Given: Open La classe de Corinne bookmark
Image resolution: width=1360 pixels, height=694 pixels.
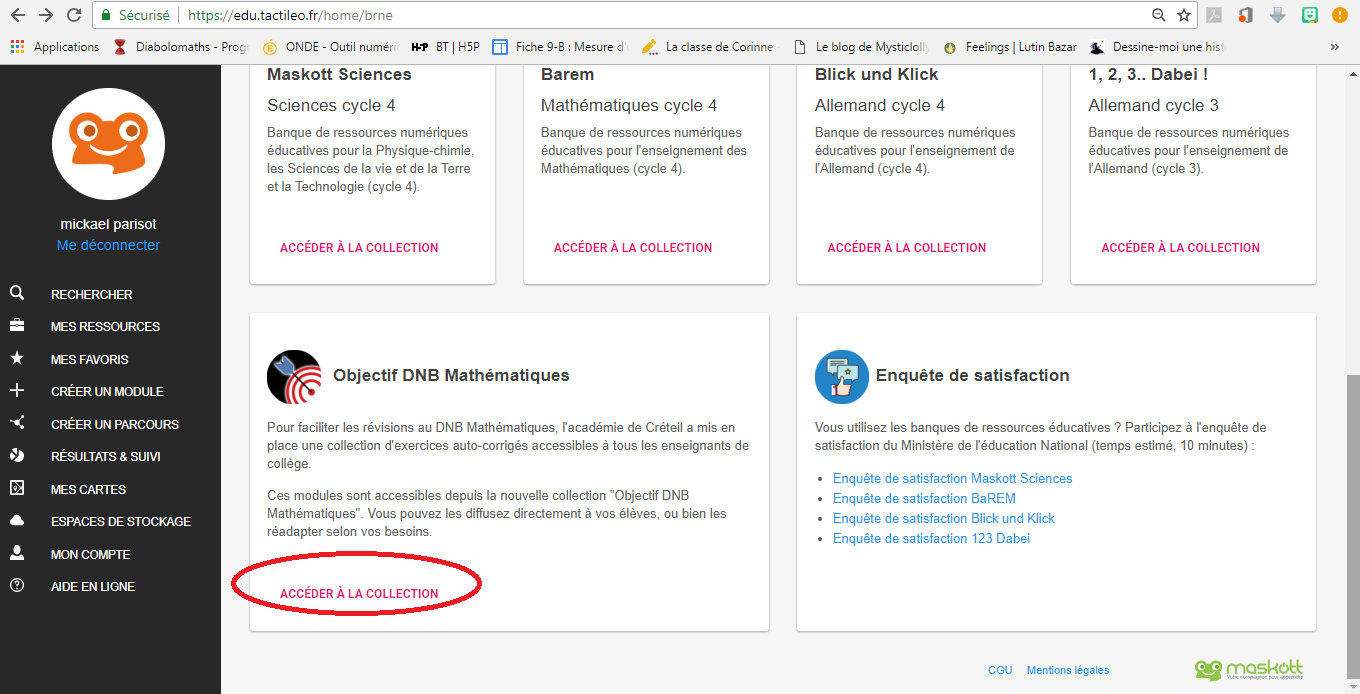Looking at the screenshot, I should pyautogui.click(x=708, y=47).
